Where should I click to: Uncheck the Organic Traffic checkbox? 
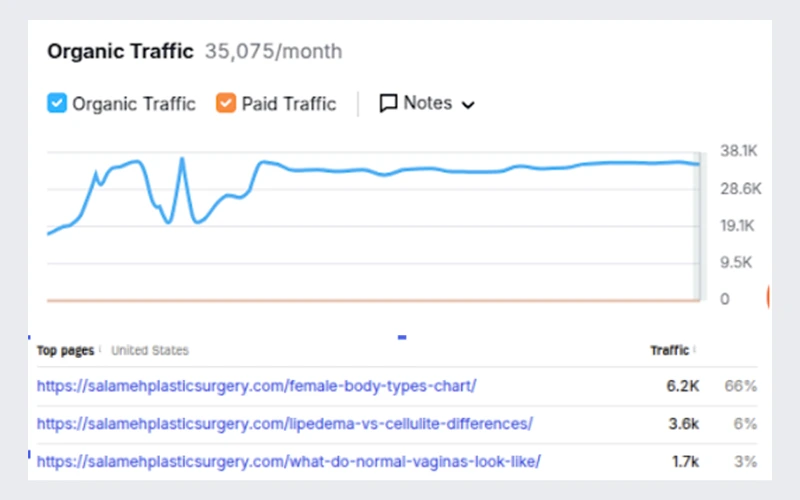tap(57, 103)
